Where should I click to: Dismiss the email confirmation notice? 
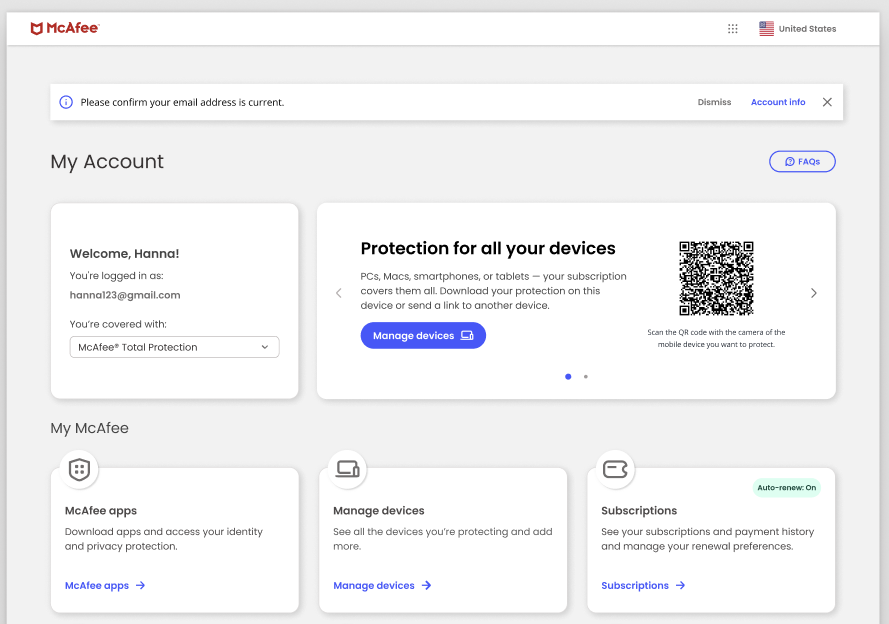point(714,102)
